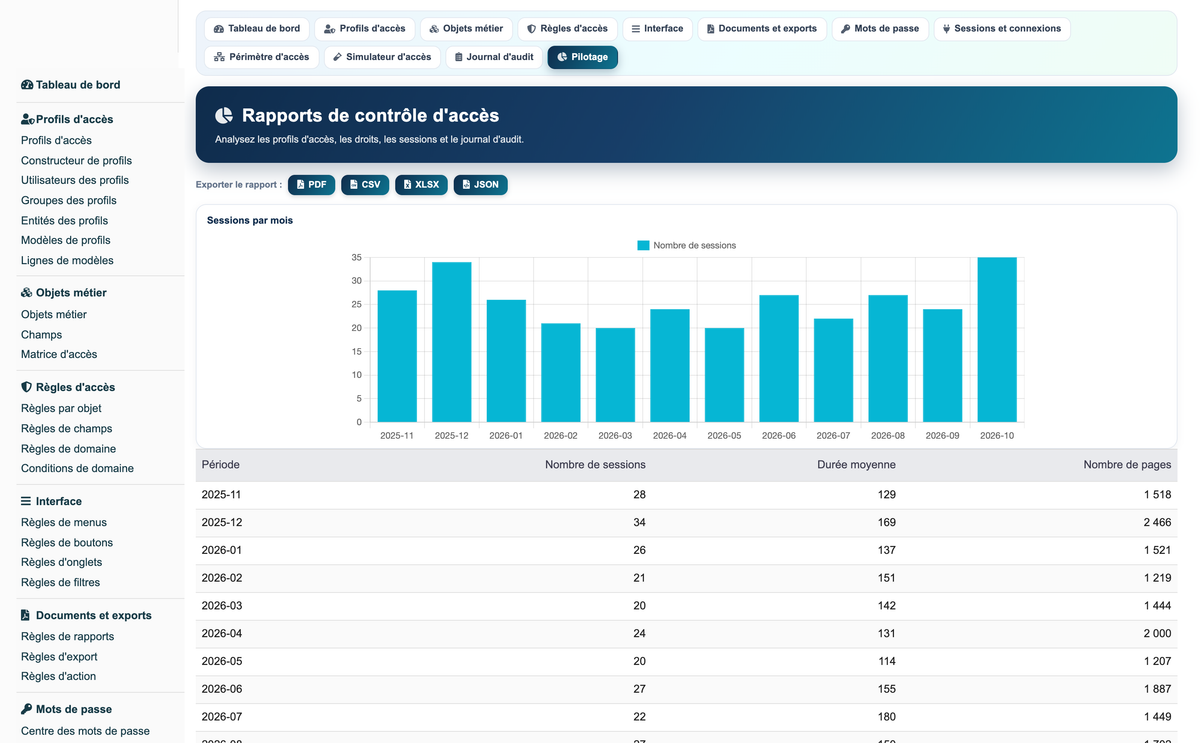1200x743 pixels.
Task: Click the icon on the Simulateur d'accès tab
Action: [338, 57]
